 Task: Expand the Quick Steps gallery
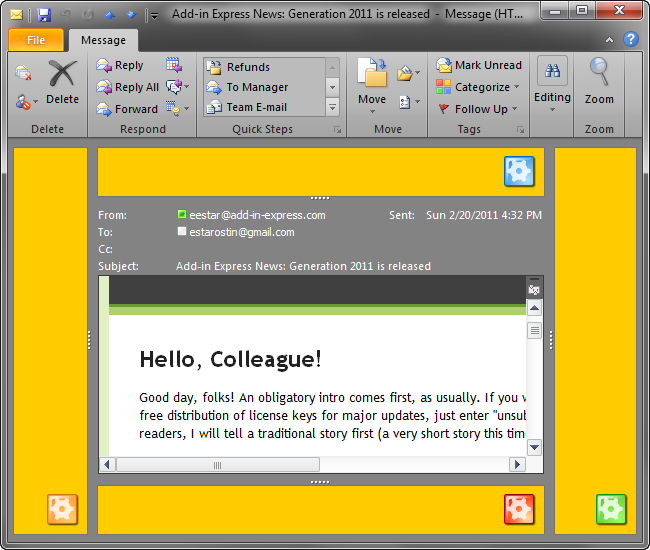(x=332, y=107)
